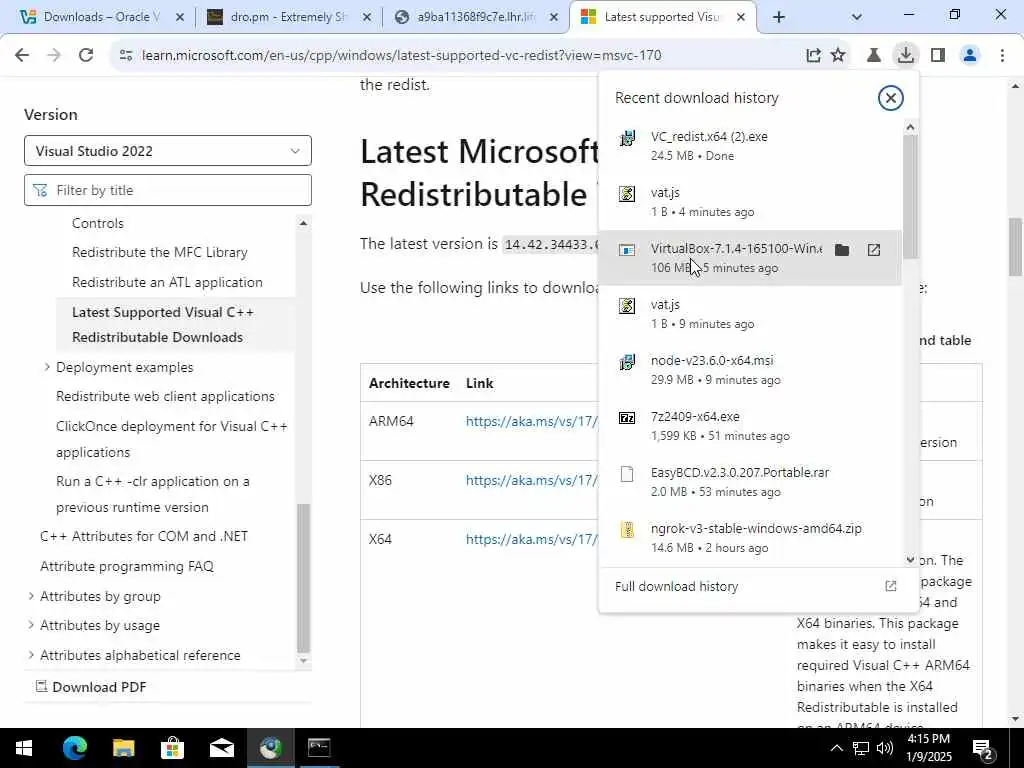This screenshot has height=768, width=1024.
Task: Click the VC_redist.x64 (2).exe file icon
Action: click(627, 138)
